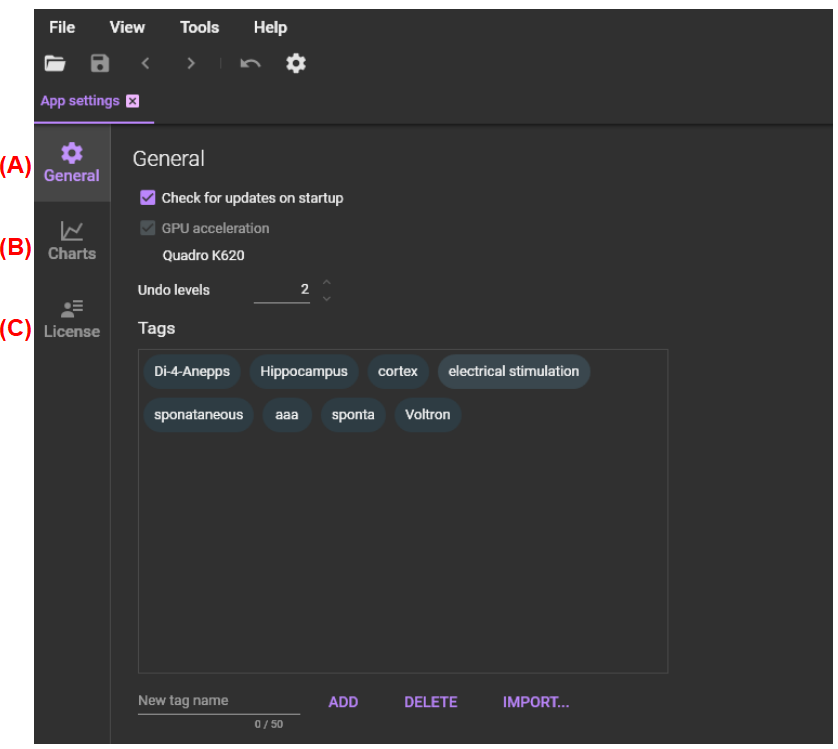The height and width of the screenshot is (749, 838).
Task: Click the forward arrow navigation icon
Action: point(191,64)
